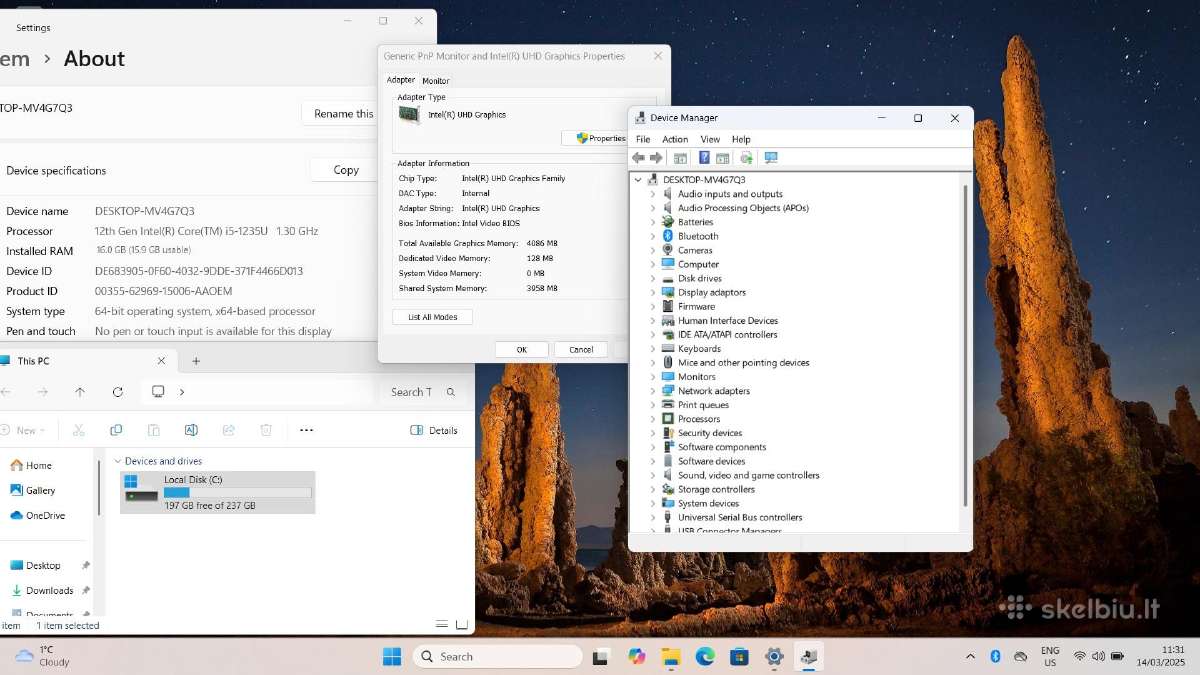Toggle the Details pane button
Image resolution: width=1200 pixels, height=675 pixels.
(434, 430)
